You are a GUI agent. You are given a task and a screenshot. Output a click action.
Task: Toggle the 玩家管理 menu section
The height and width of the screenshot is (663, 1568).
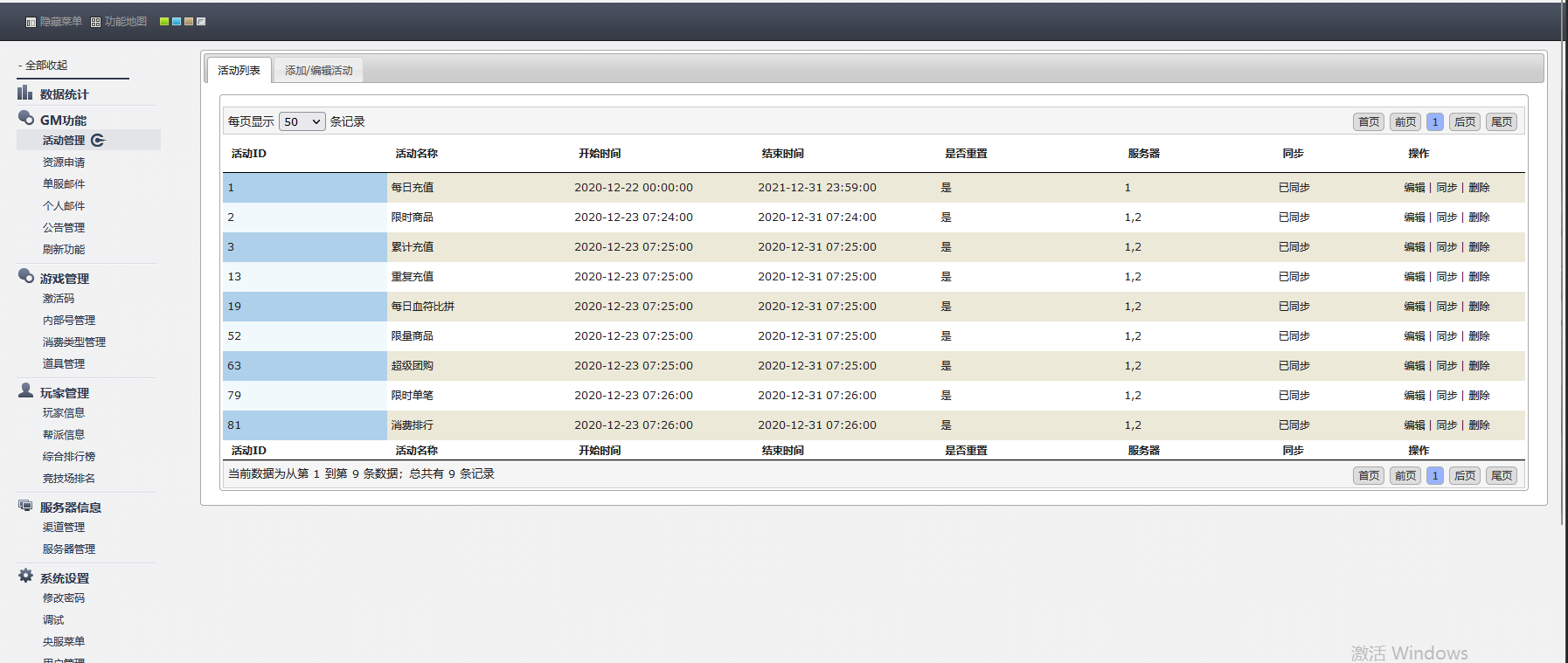[x=64, y=393]
